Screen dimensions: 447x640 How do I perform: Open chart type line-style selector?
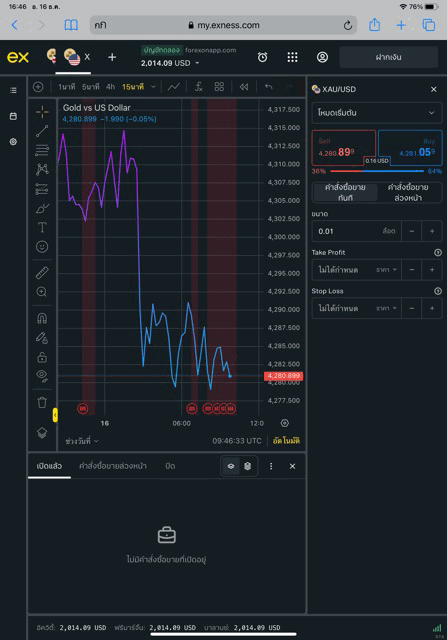click(x=173, y=87)
